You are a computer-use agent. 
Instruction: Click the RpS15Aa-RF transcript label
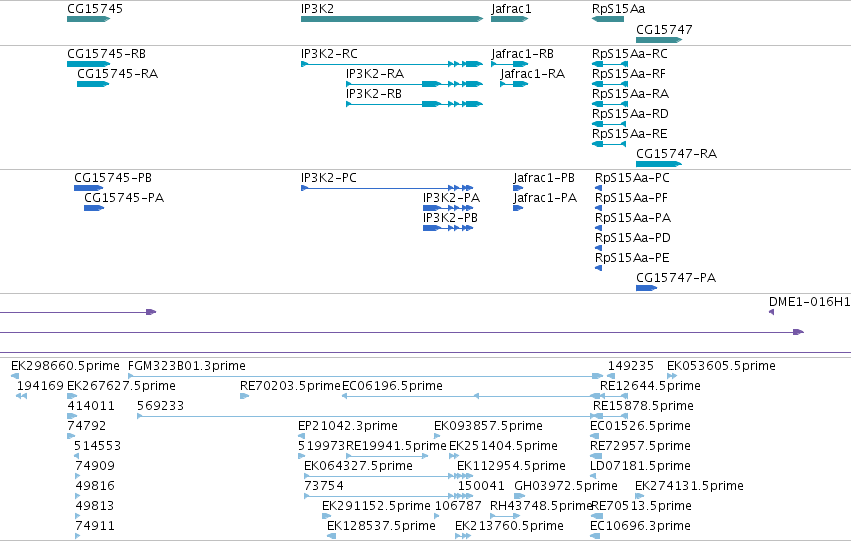click(x=628, y=74)
